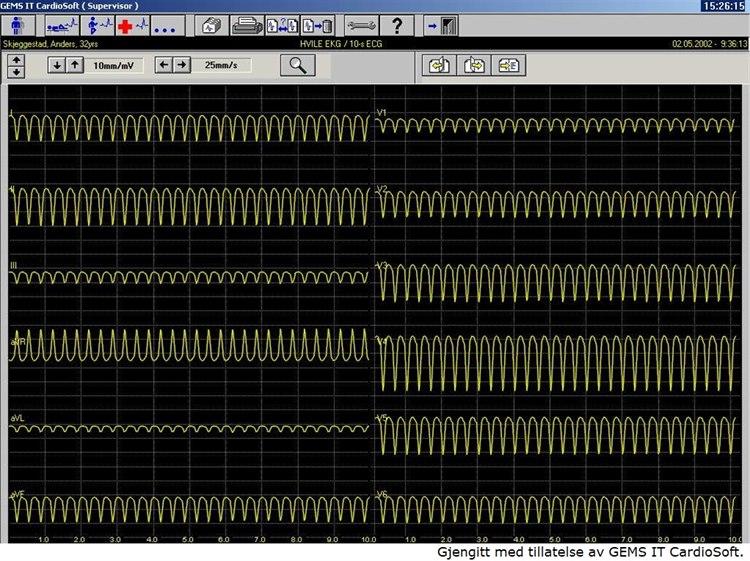Viewport: 750px width, 561px height.
Task: Click the printer icon to print ECG
Action: coord(245,25)
